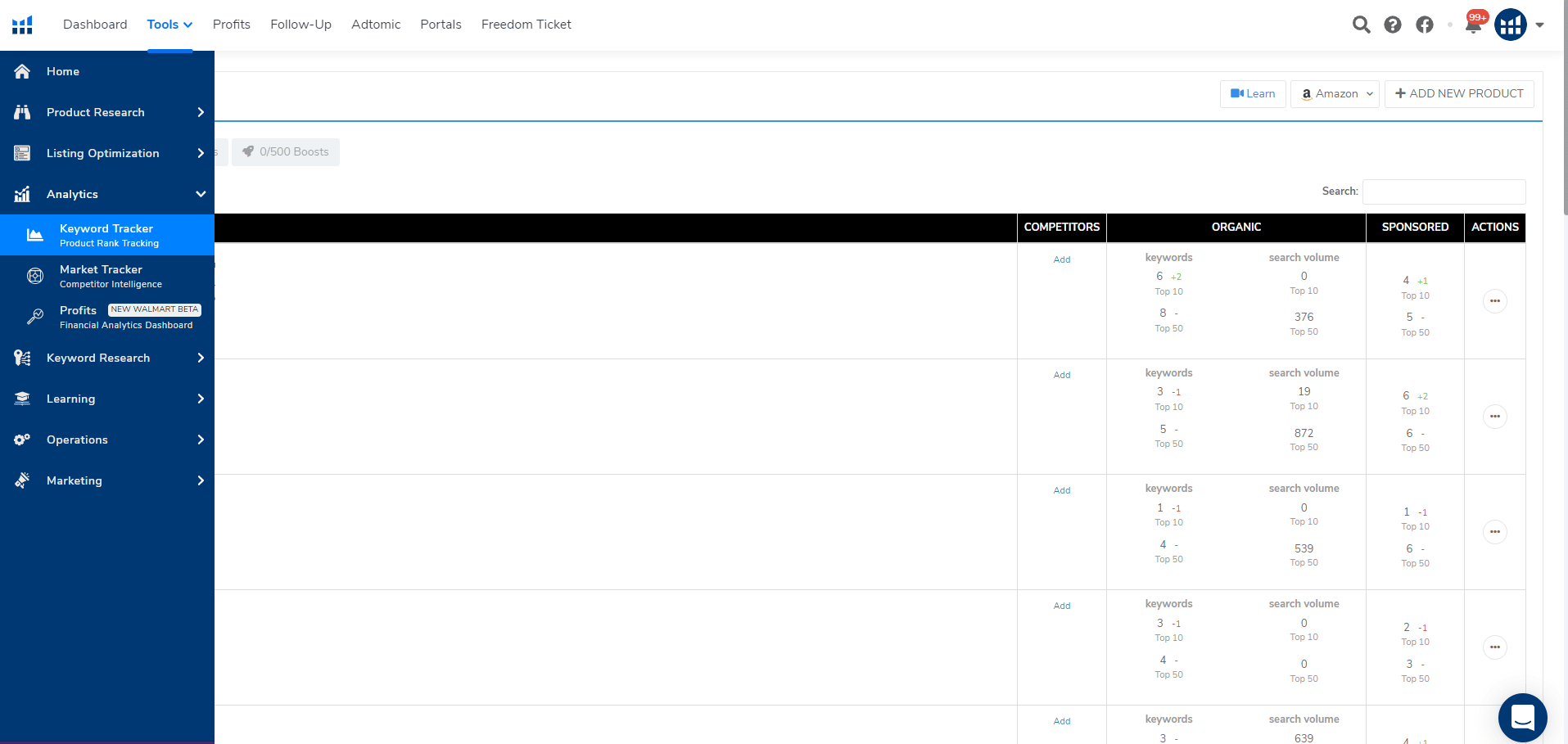Image resolution: width=1568 pixels, height=744 pixels.
Task: Open the Tools dropdown in top nav
Action: [169, 25]
